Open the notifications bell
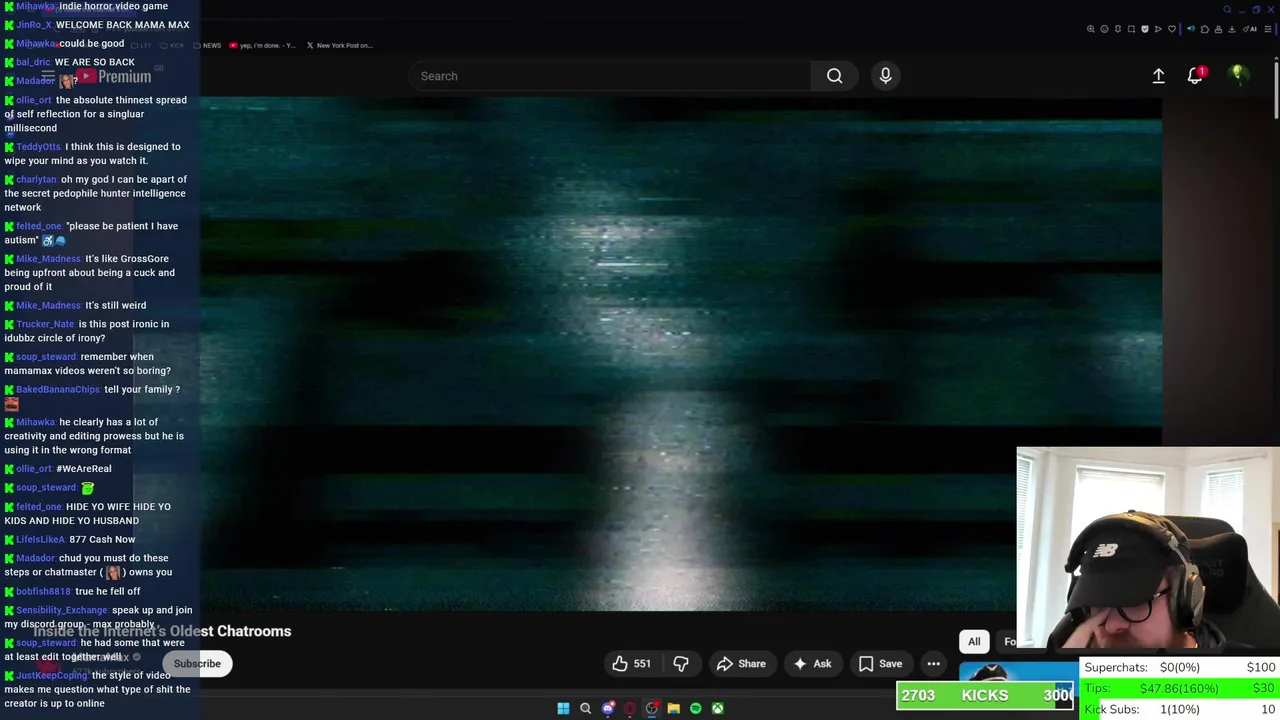Viewport: 1280px width, 720px height. [1195, 76]
